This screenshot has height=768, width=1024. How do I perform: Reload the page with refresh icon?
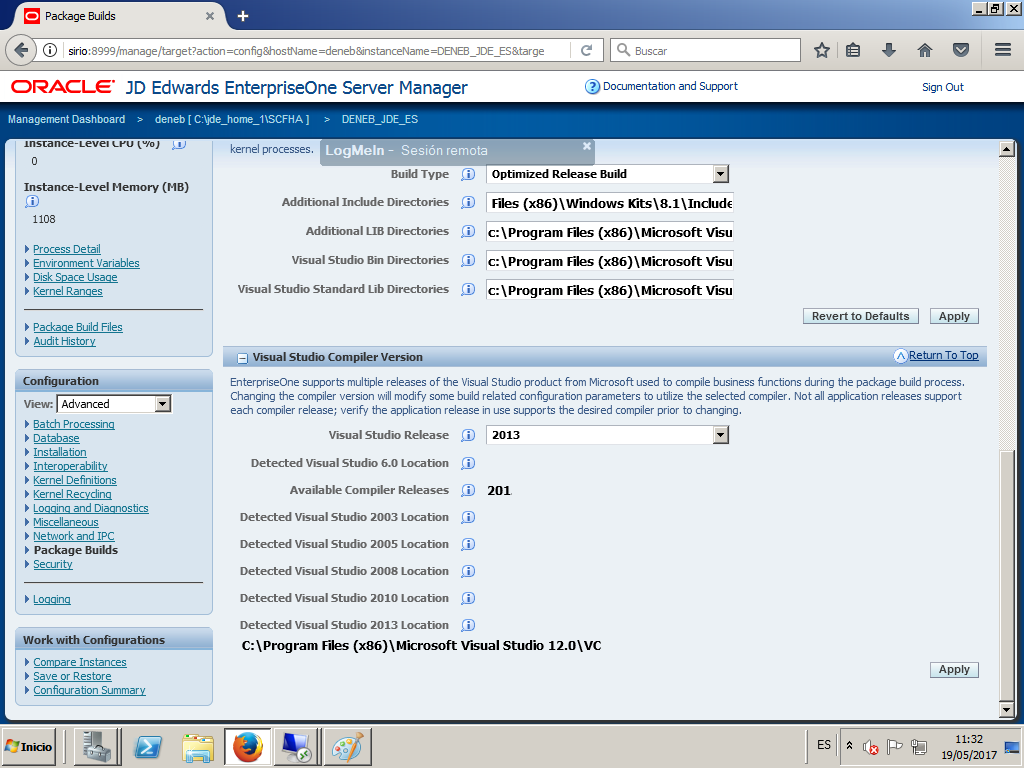[x=586, y=50]
